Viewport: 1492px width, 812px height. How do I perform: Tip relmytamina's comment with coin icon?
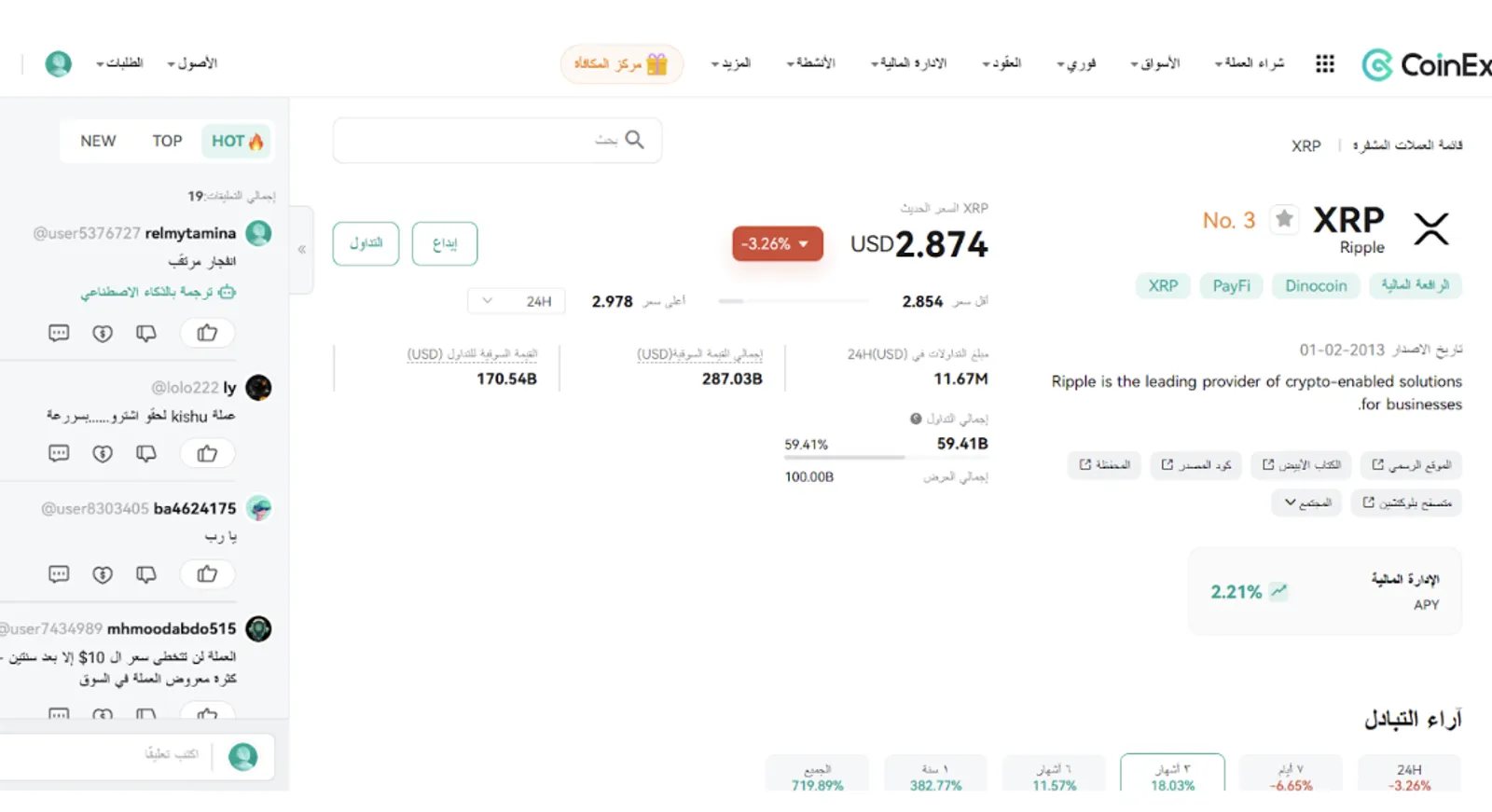coord(103,333)
